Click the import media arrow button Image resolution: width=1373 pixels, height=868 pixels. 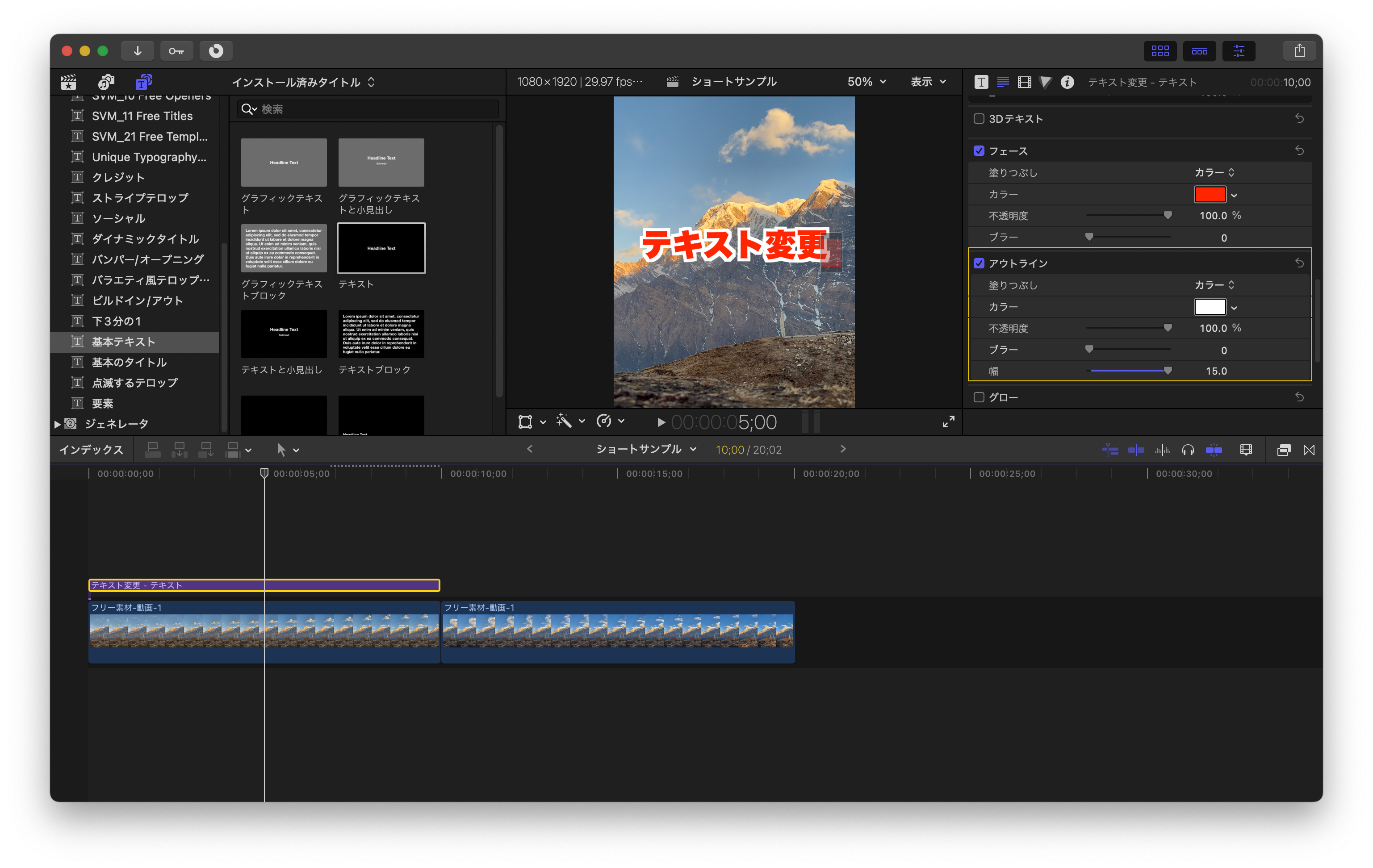[x=138, y=51]
